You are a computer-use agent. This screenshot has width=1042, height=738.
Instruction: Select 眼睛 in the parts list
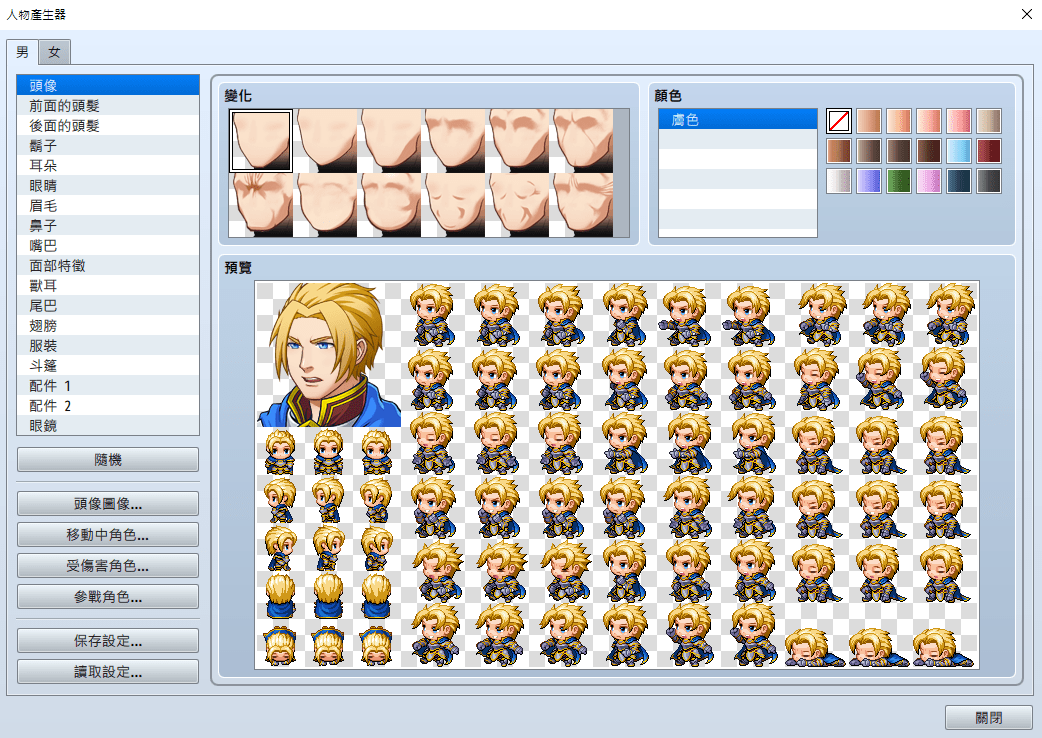coord(108,186)
